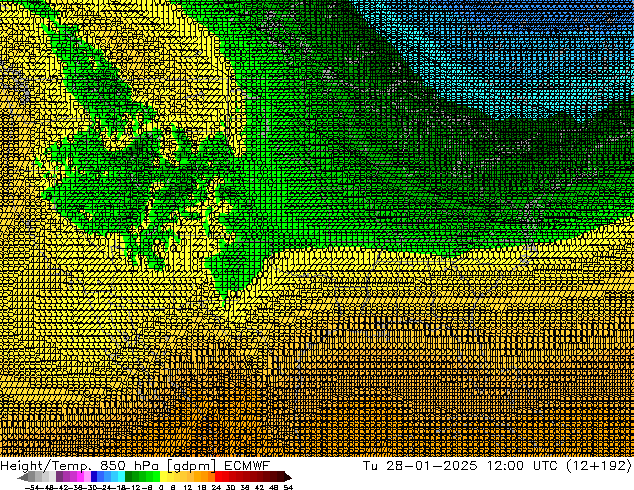Click the red legend swatch above 24
This screenshot has height=490, width=634.
click(218, 477)
